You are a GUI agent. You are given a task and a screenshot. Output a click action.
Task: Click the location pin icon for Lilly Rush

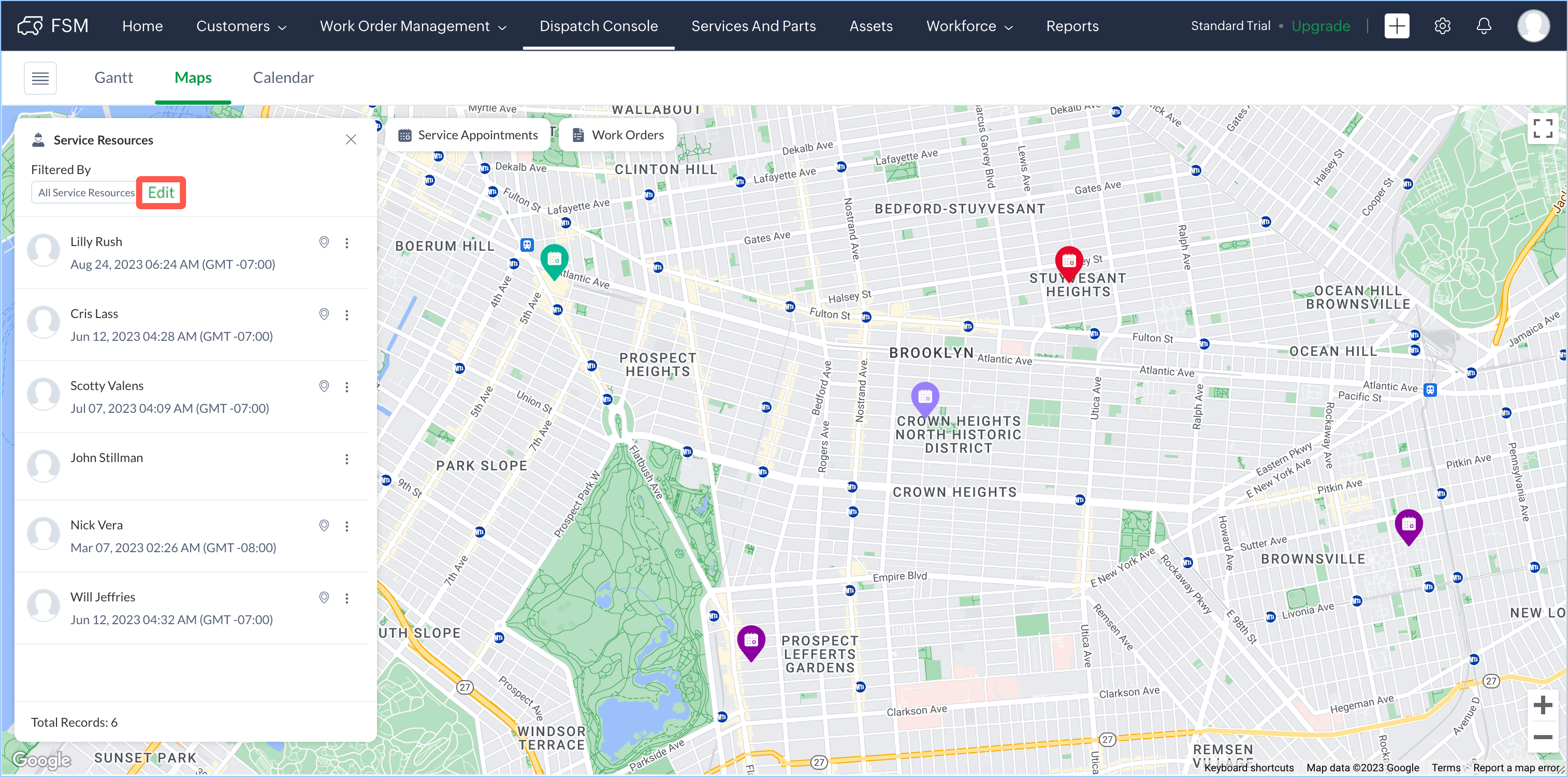point(324,242)
